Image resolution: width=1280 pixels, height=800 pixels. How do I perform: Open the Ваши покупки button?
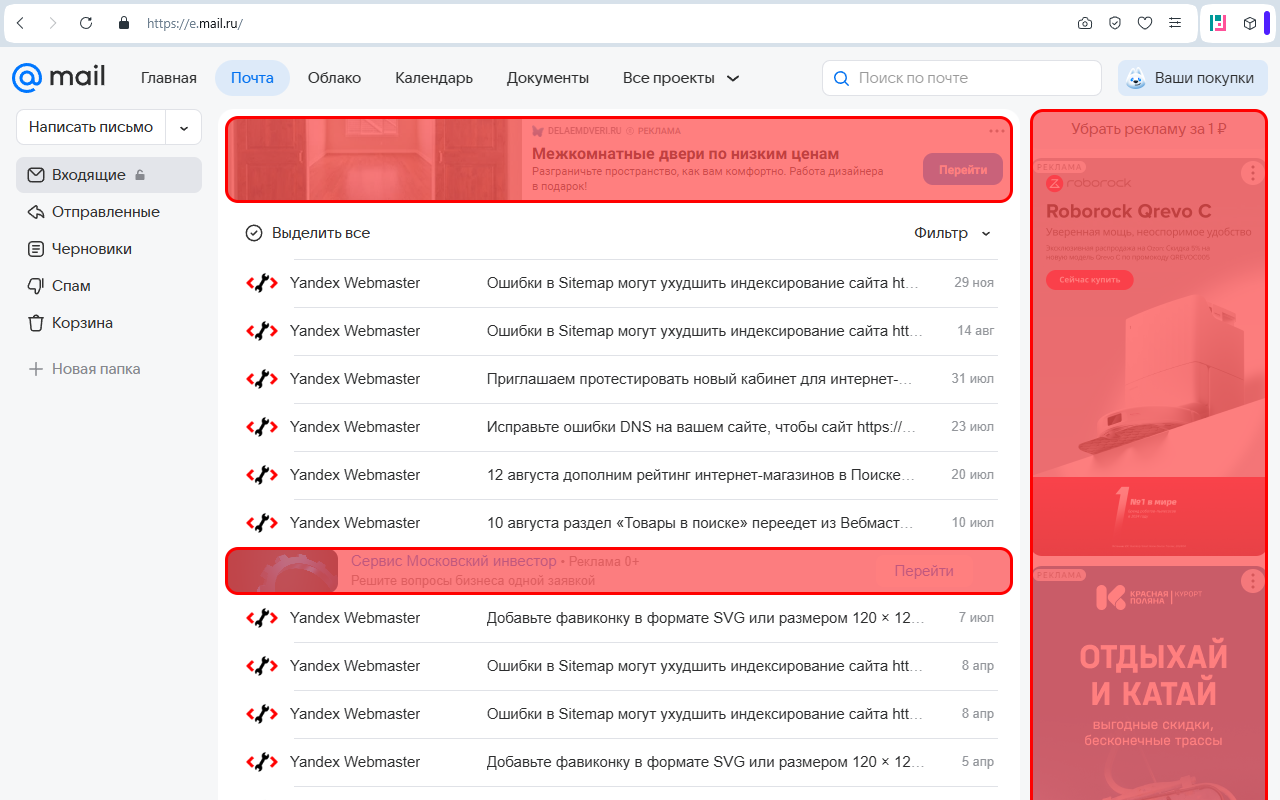pyautogui.click(x=1192, y=78)
